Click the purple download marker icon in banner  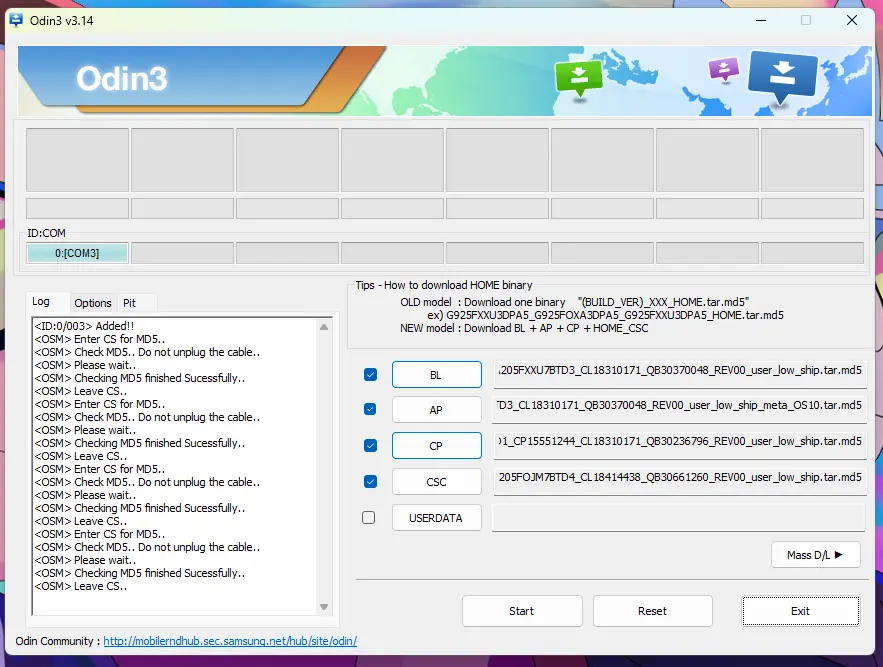[724, 70]
